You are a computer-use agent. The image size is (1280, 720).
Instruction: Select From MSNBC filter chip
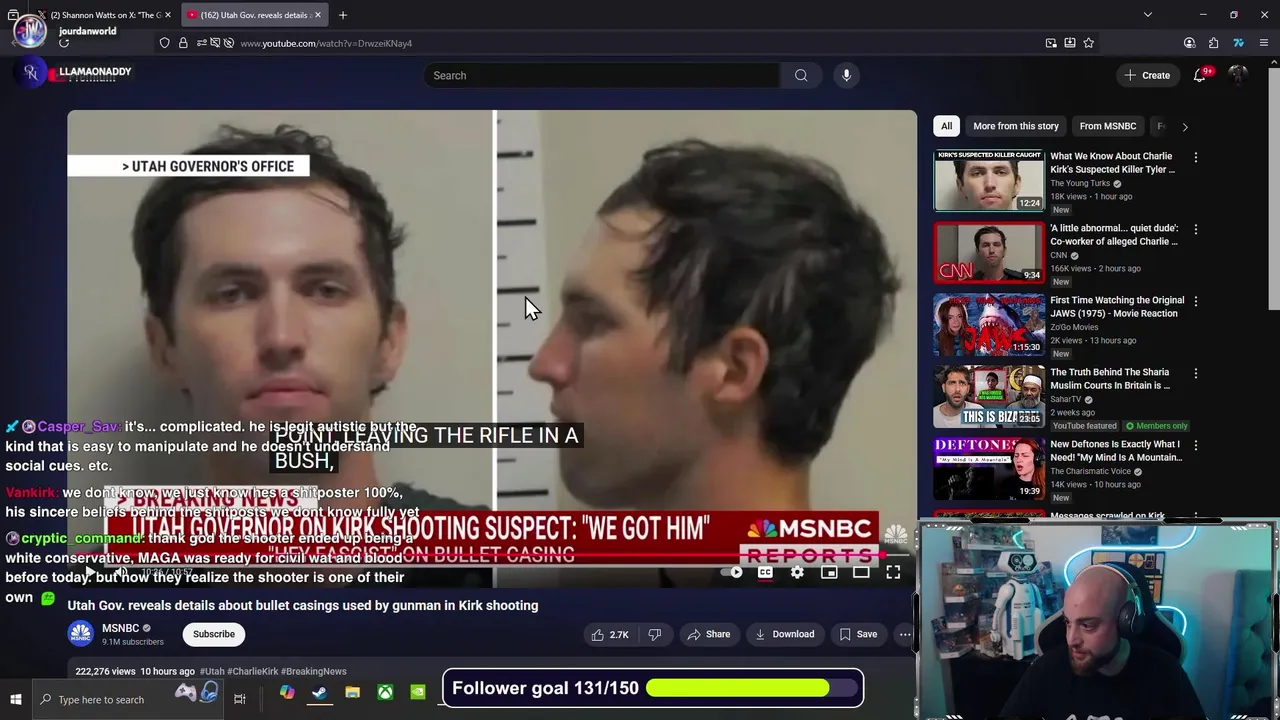(x=1107, y=126)
